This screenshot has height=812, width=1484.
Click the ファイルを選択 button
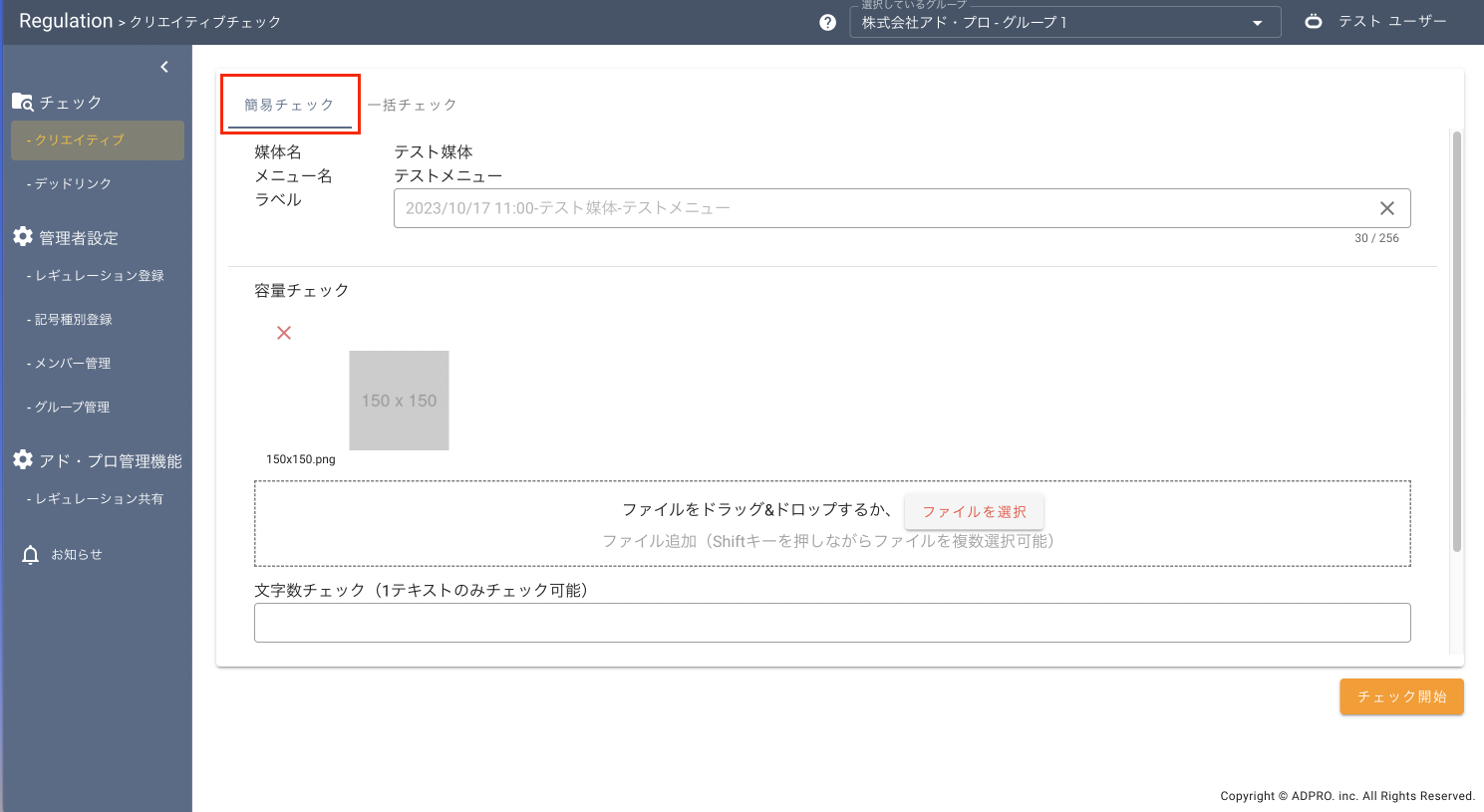pyautogui.click(x=973, y=511)
